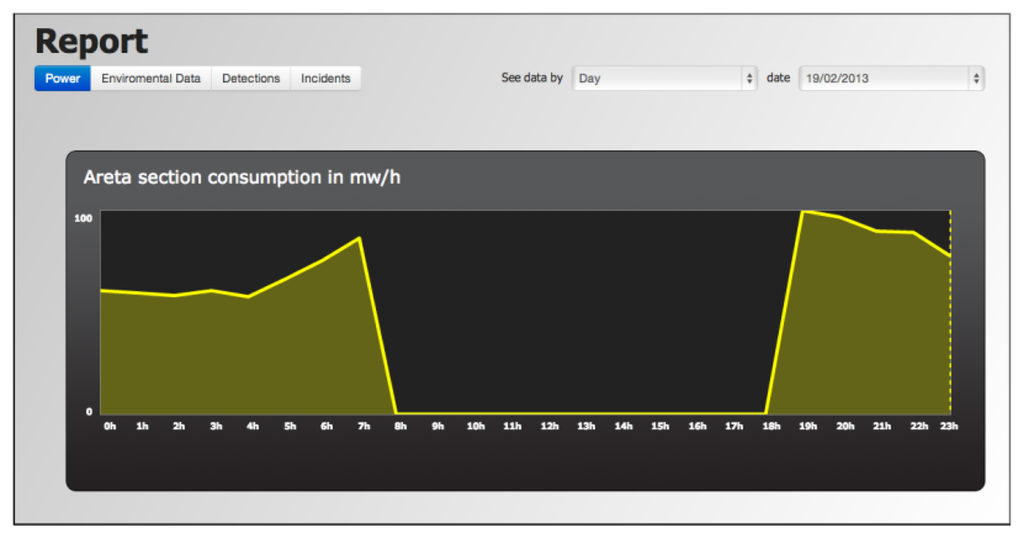The image size is (1024, 538).
Task: Click the 21h data point on the line
Action: point(877,231)
